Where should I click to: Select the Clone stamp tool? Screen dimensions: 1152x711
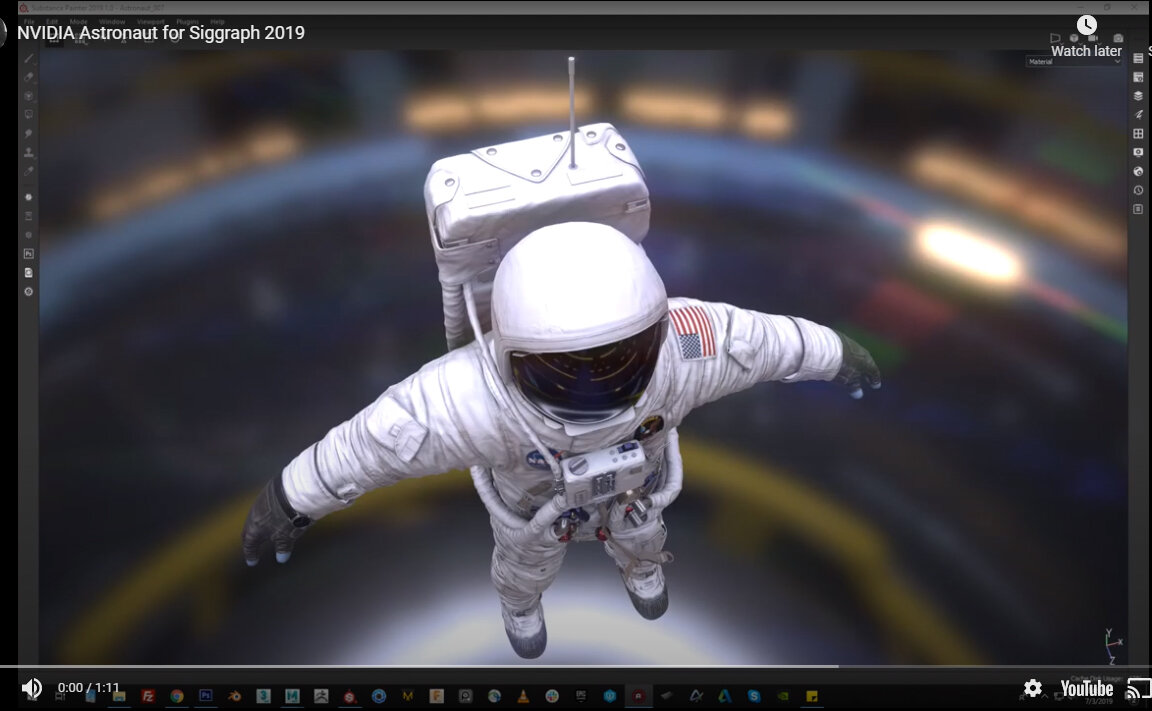(29, 153)
